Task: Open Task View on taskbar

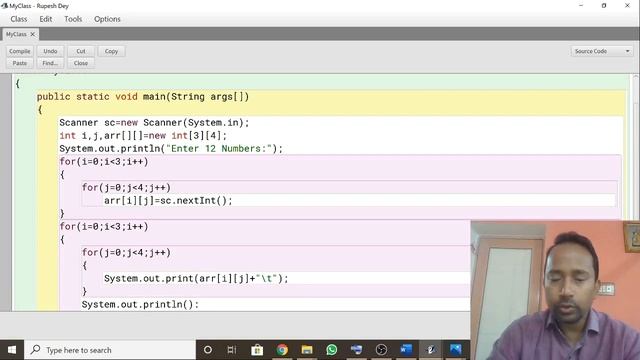Action: [x=232, y=350]
